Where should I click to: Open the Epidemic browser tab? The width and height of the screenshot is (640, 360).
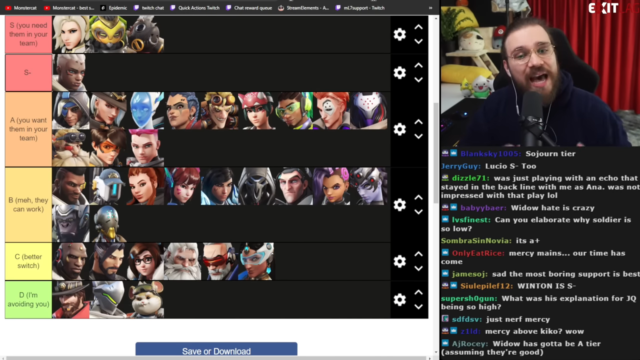pyautogui.click(x=114, y=8)
